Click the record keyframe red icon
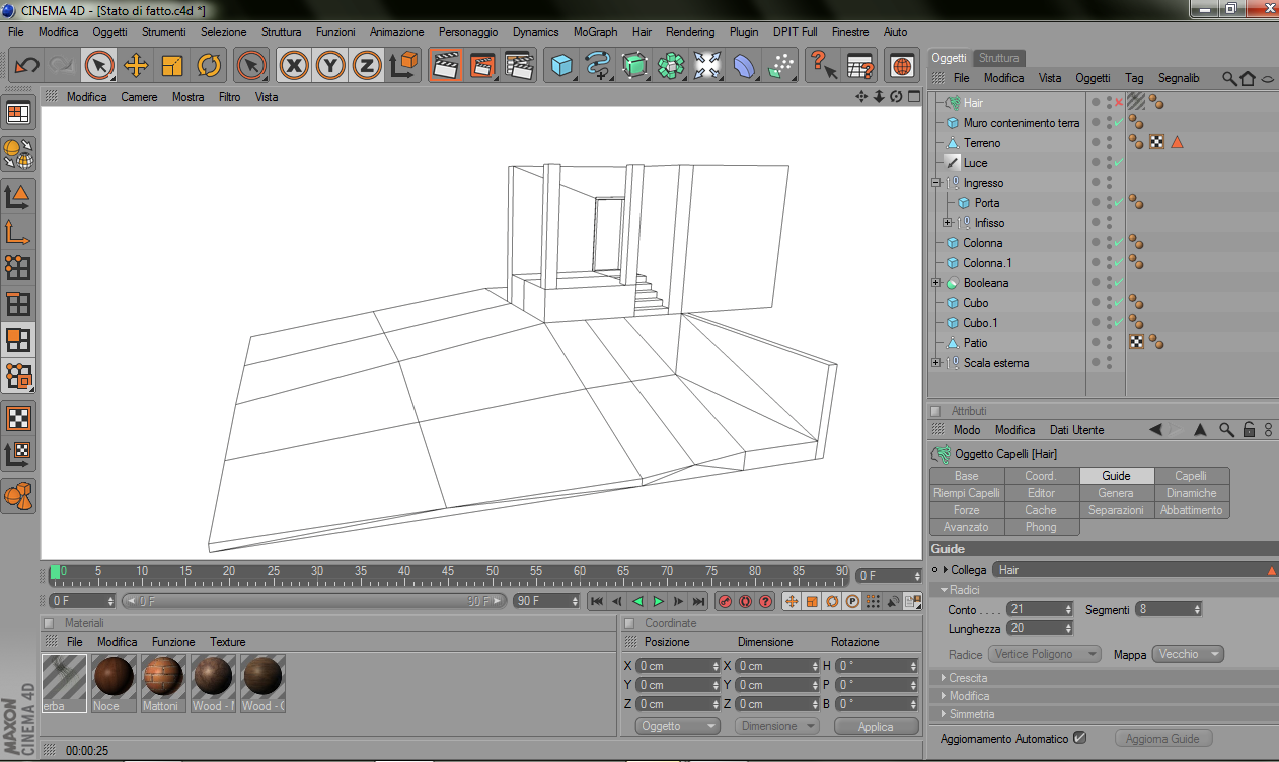The height and width of the screenshot is (762, 1279). 725,601
